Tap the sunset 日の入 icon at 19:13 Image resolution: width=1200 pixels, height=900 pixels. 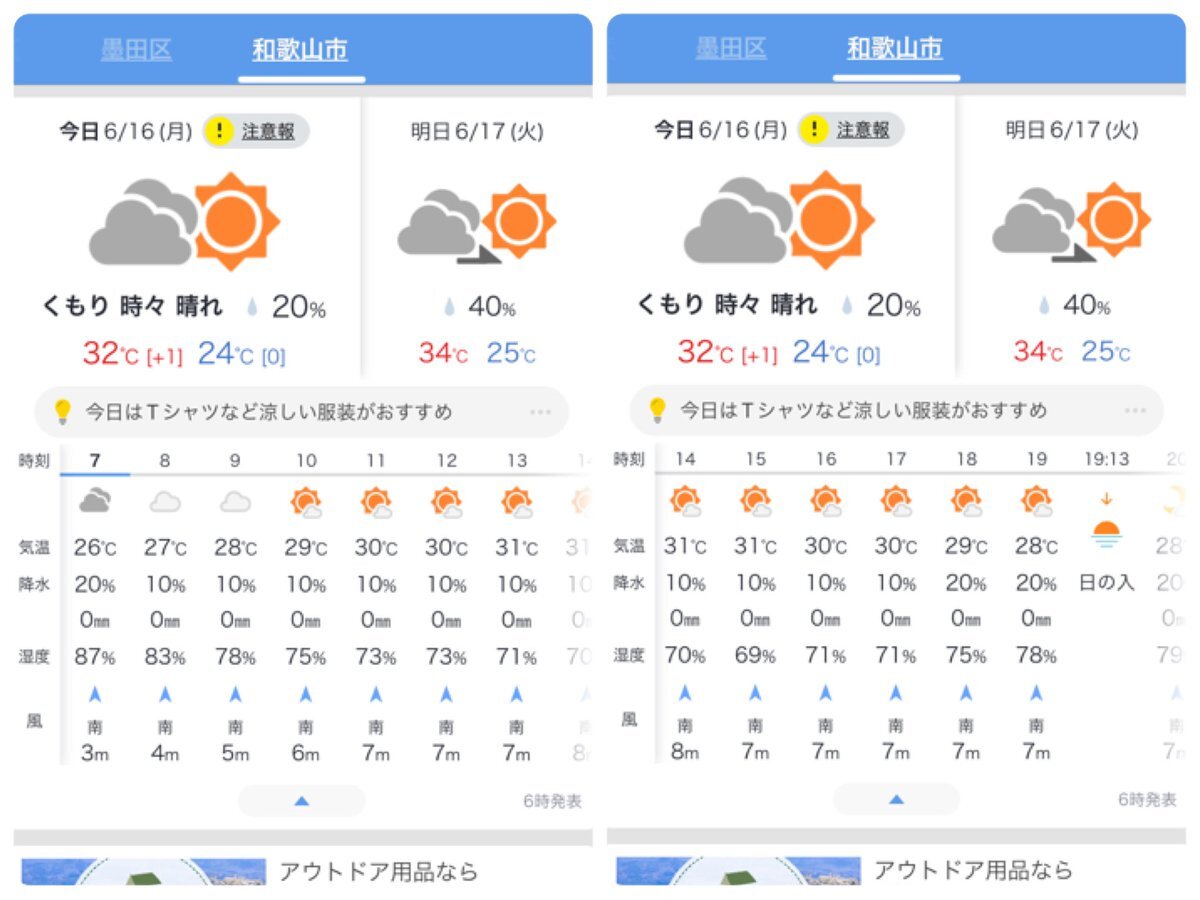(x=1105, y=531)
